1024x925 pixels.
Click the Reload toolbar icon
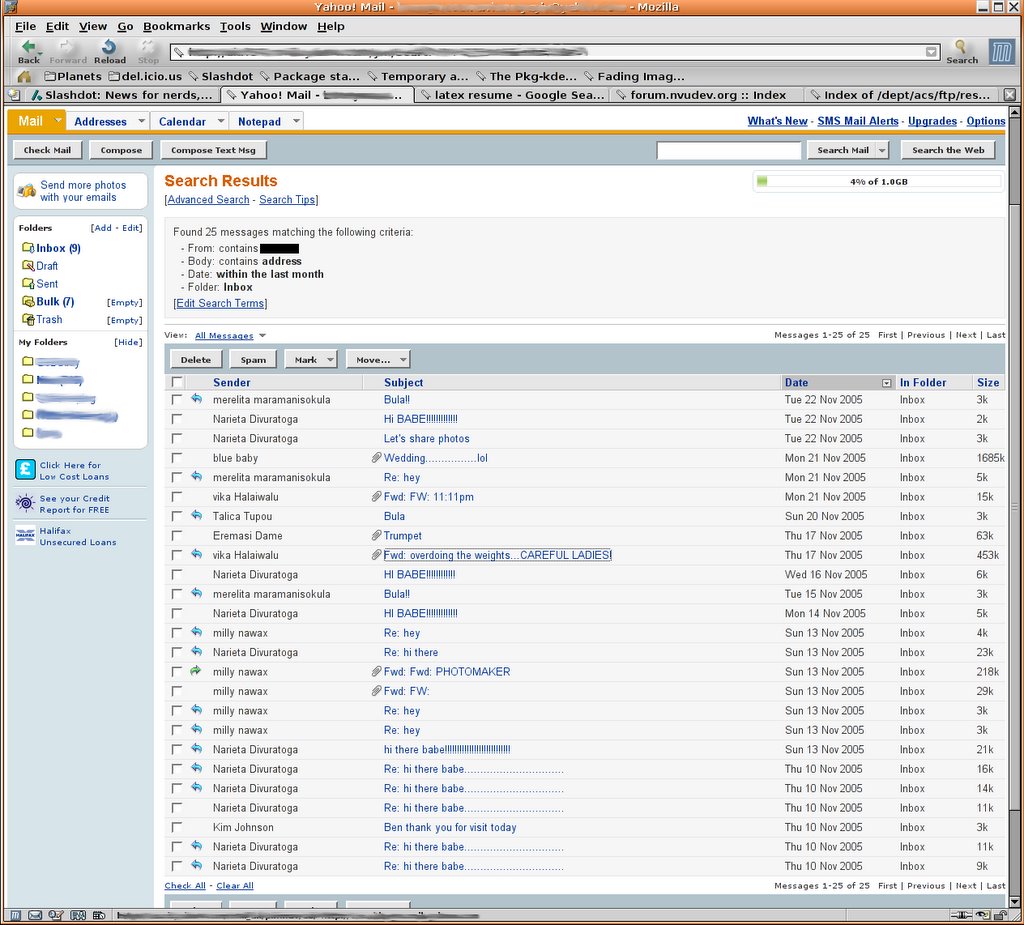[109, 47]
